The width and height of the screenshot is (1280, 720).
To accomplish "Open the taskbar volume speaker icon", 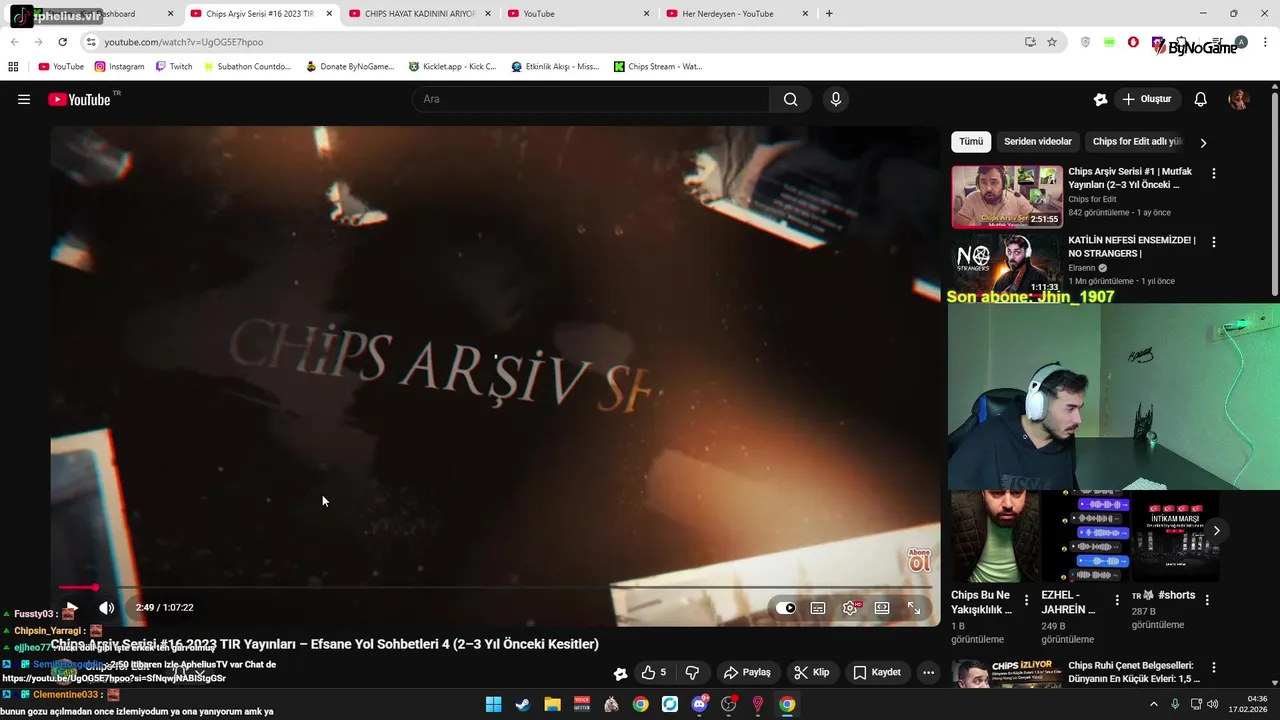I will coord(1213,704).
